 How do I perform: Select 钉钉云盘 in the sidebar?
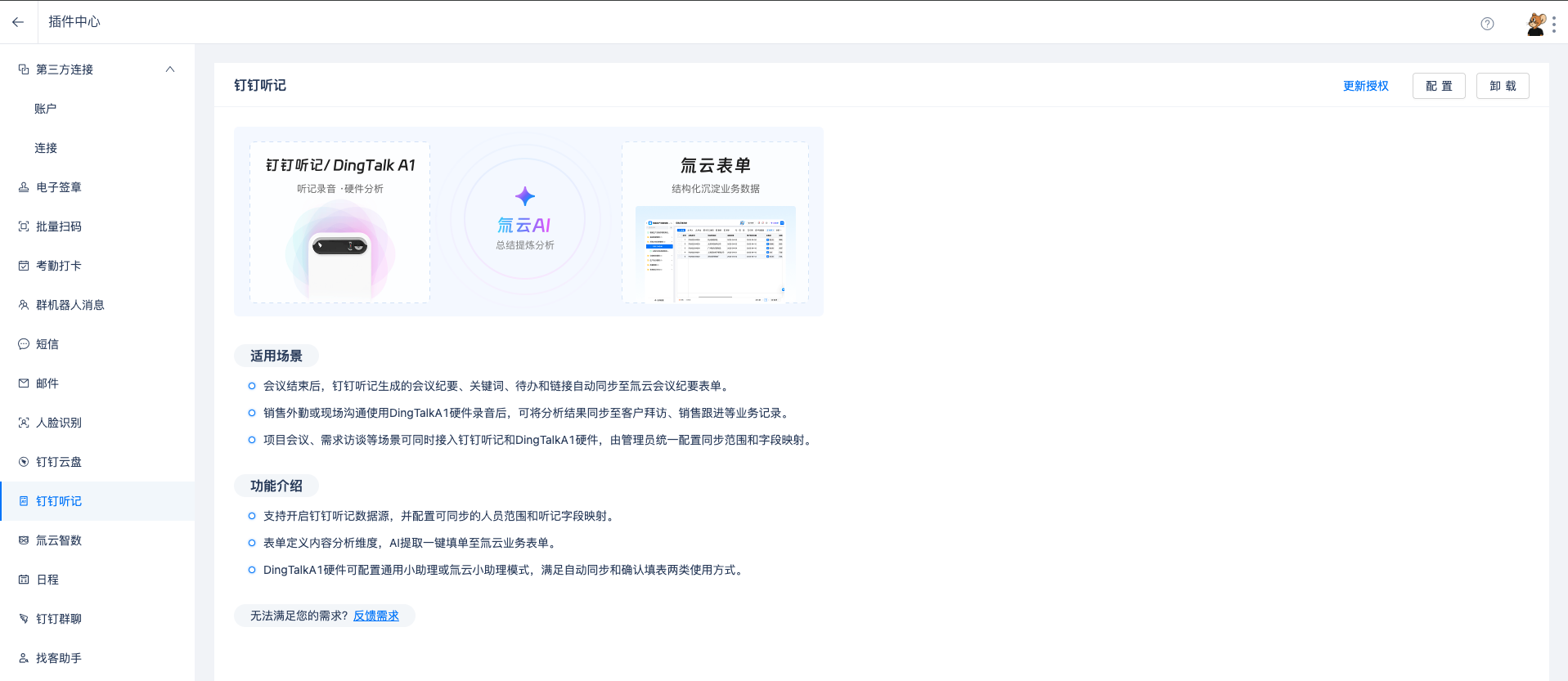click(97, 462)
